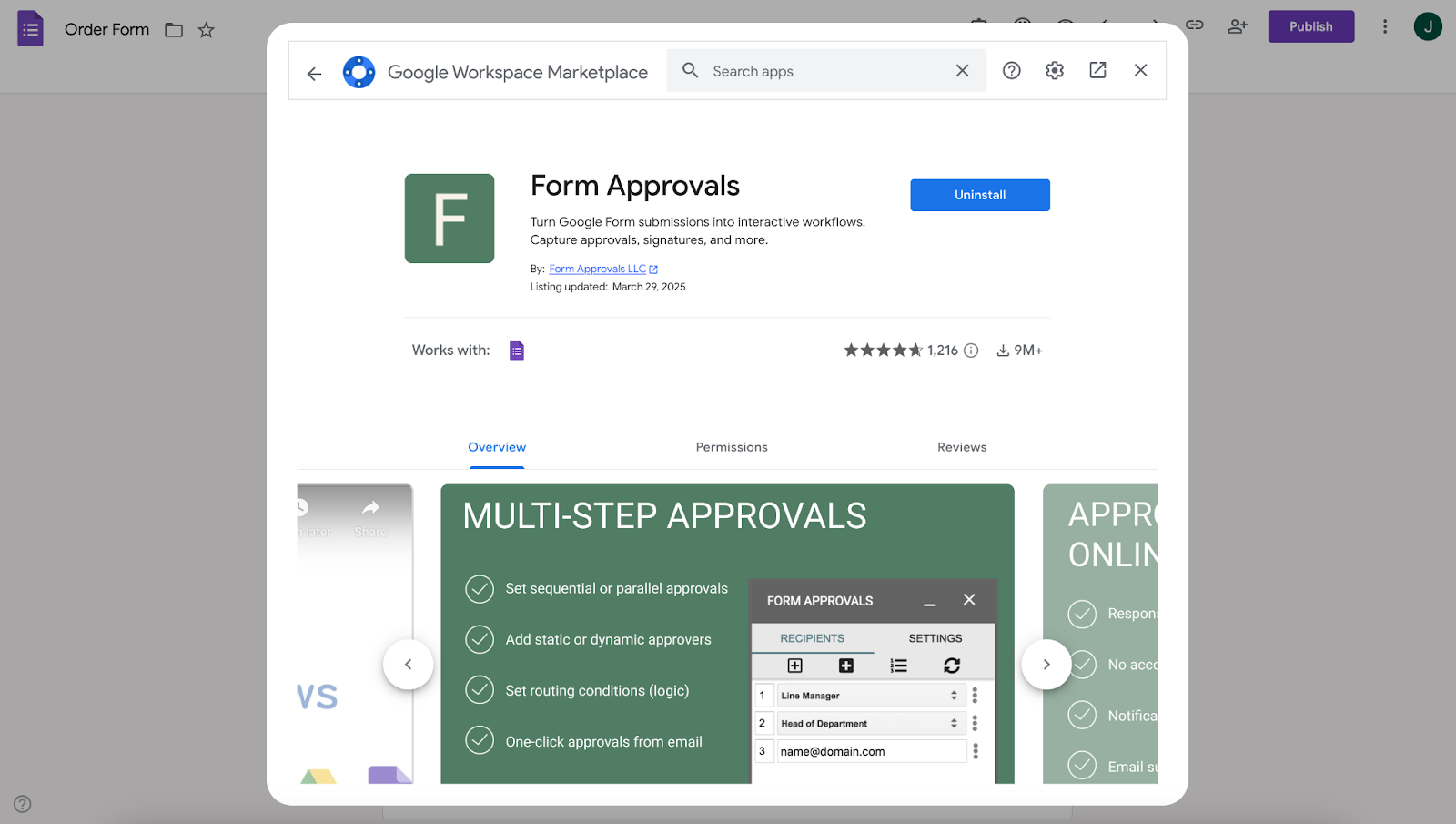Open Google Forms home icon

pos(30,28)
